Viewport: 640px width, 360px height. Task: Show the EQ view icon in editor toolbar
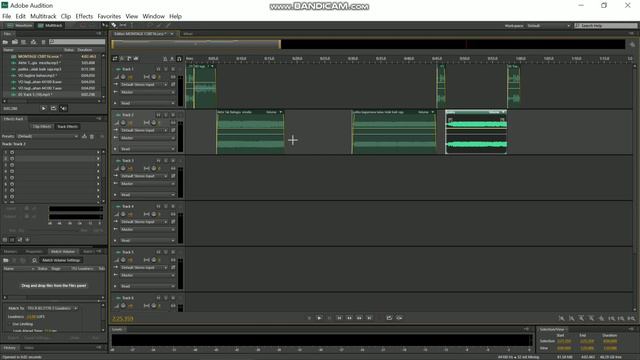click(136, 59)
